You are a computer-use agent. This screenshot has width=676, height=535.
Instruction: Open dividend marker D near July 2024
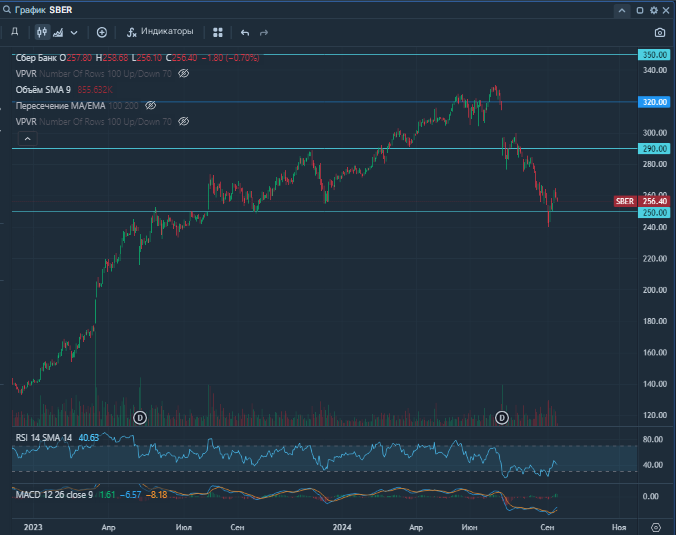coord(502,418)
